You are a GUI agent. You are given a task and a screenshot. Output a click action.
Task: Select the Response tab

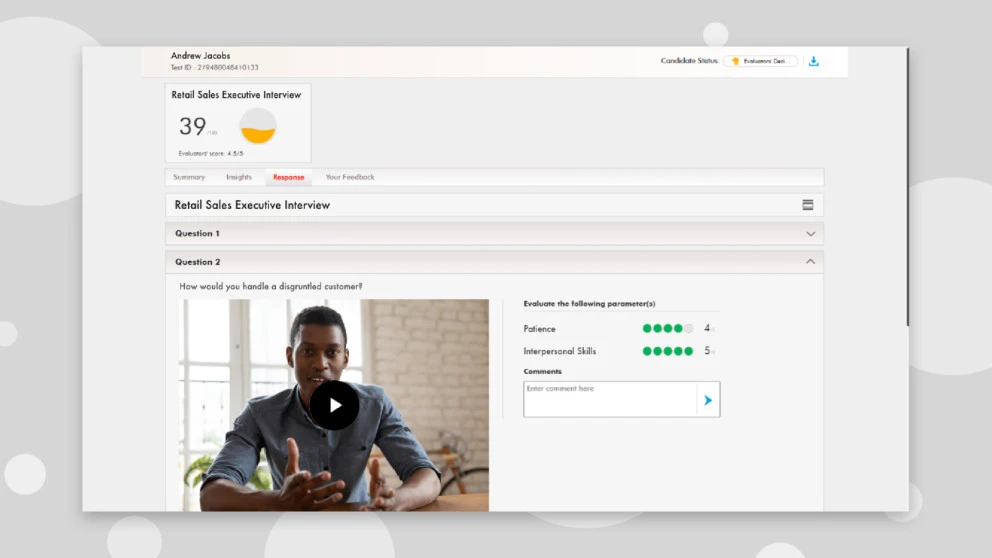coord(289,178)
